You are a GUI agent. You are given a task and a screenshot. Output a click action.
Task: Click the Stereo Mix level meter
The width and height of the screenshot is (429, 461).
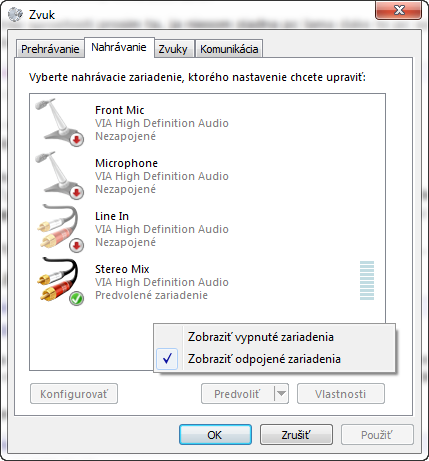click(367, 281)
